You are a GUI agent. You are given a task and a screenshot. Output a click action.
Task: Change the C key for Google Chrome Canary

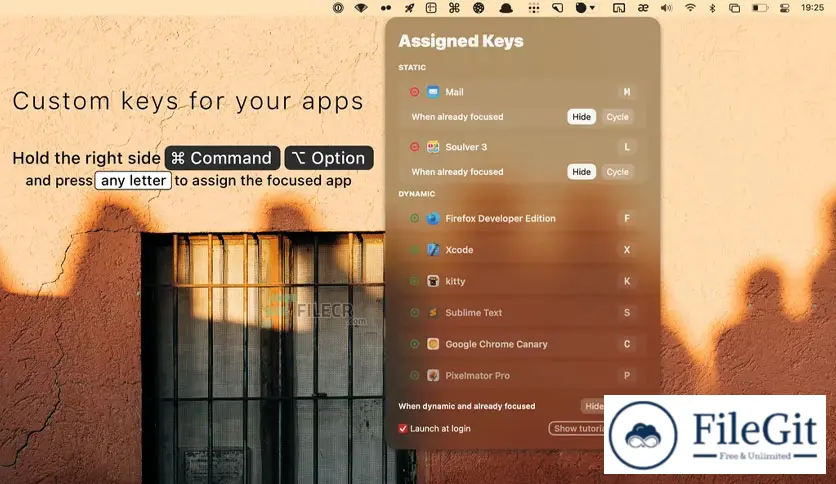click(x=627, y=344)
